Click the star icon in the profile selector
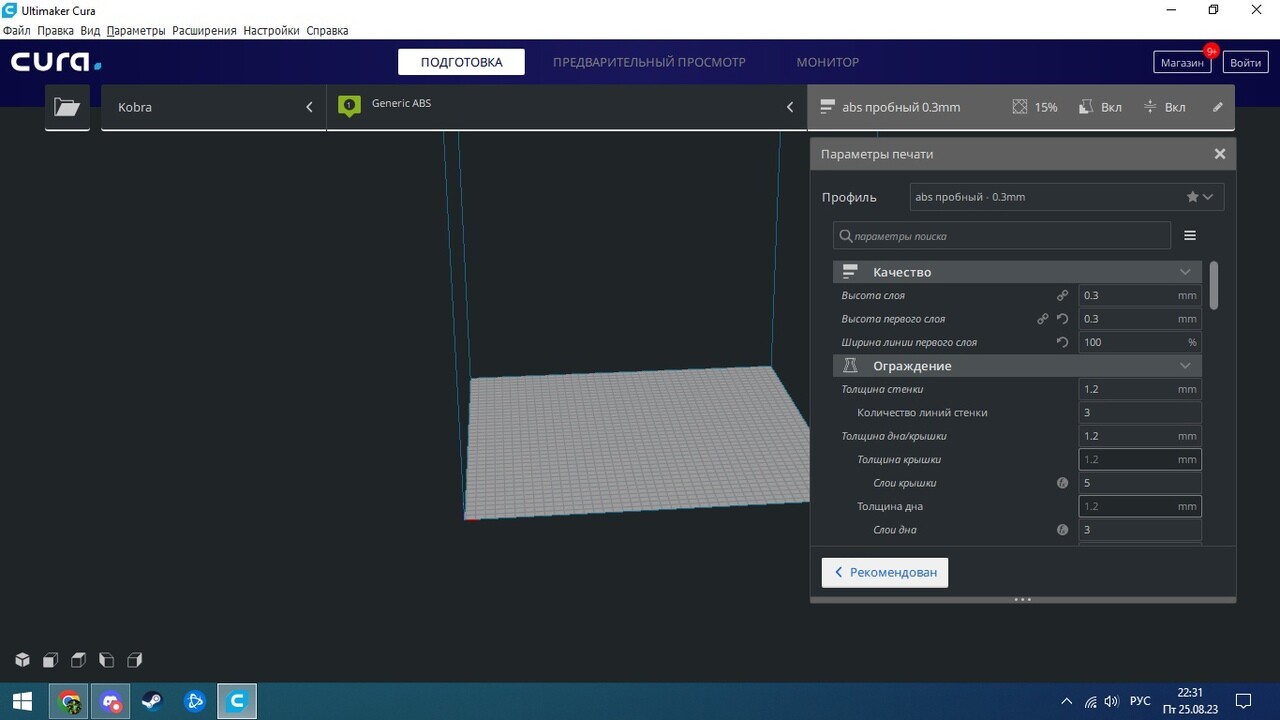 point(1192,197)
